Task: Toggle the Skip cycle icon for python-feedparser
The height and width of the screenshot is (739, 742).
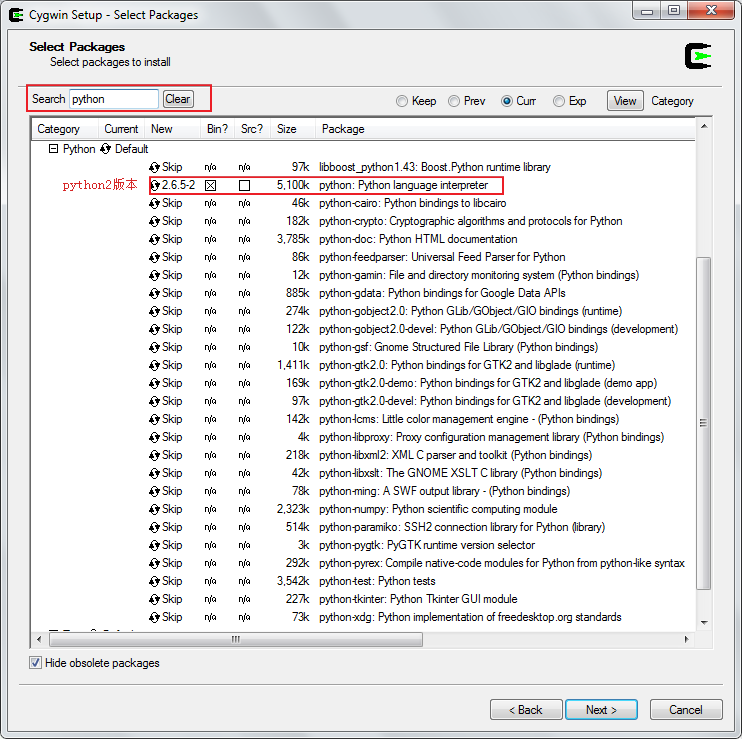Action: (154, 257)
